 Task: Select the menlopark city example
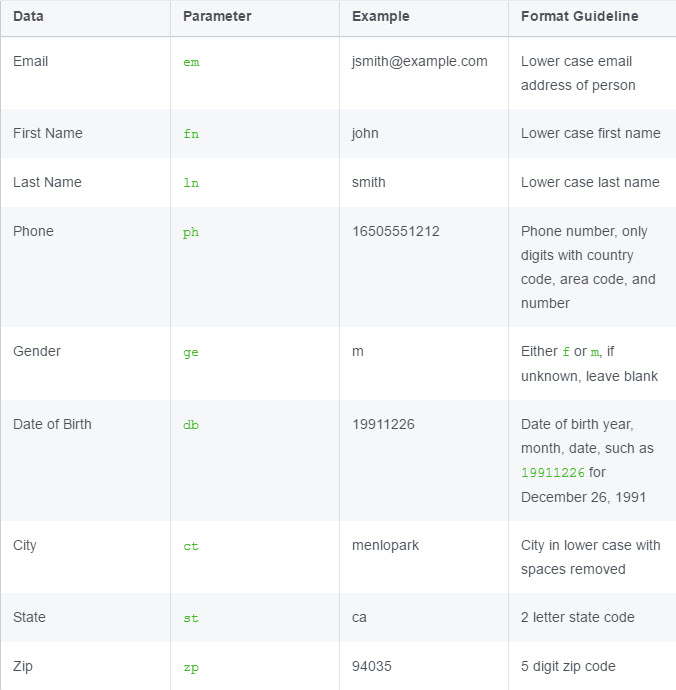click(385, 546)
